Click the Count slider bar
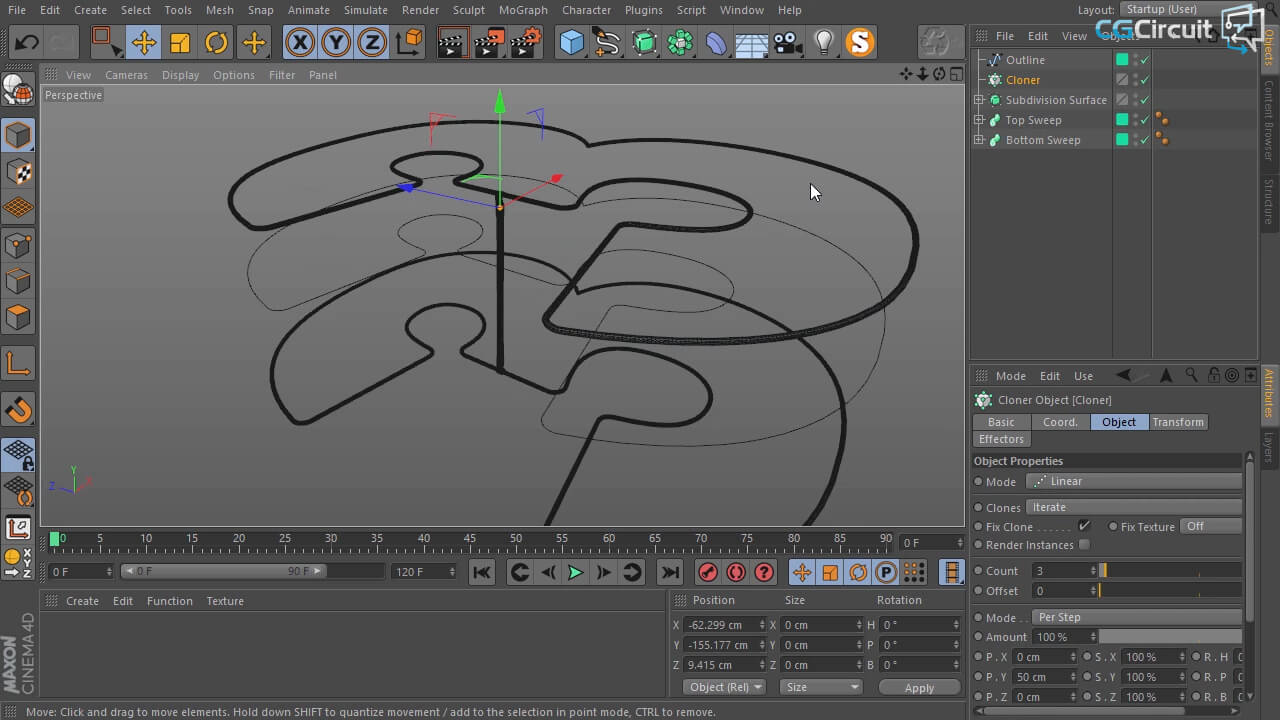1280x720 pixels. coord(1169,571)
